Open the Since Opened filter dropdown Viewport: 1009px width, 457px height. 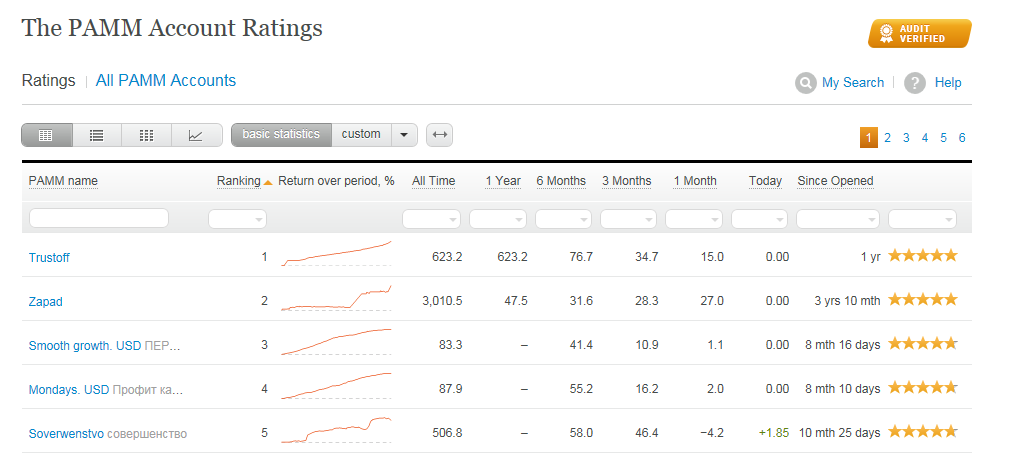coord(837,219)
